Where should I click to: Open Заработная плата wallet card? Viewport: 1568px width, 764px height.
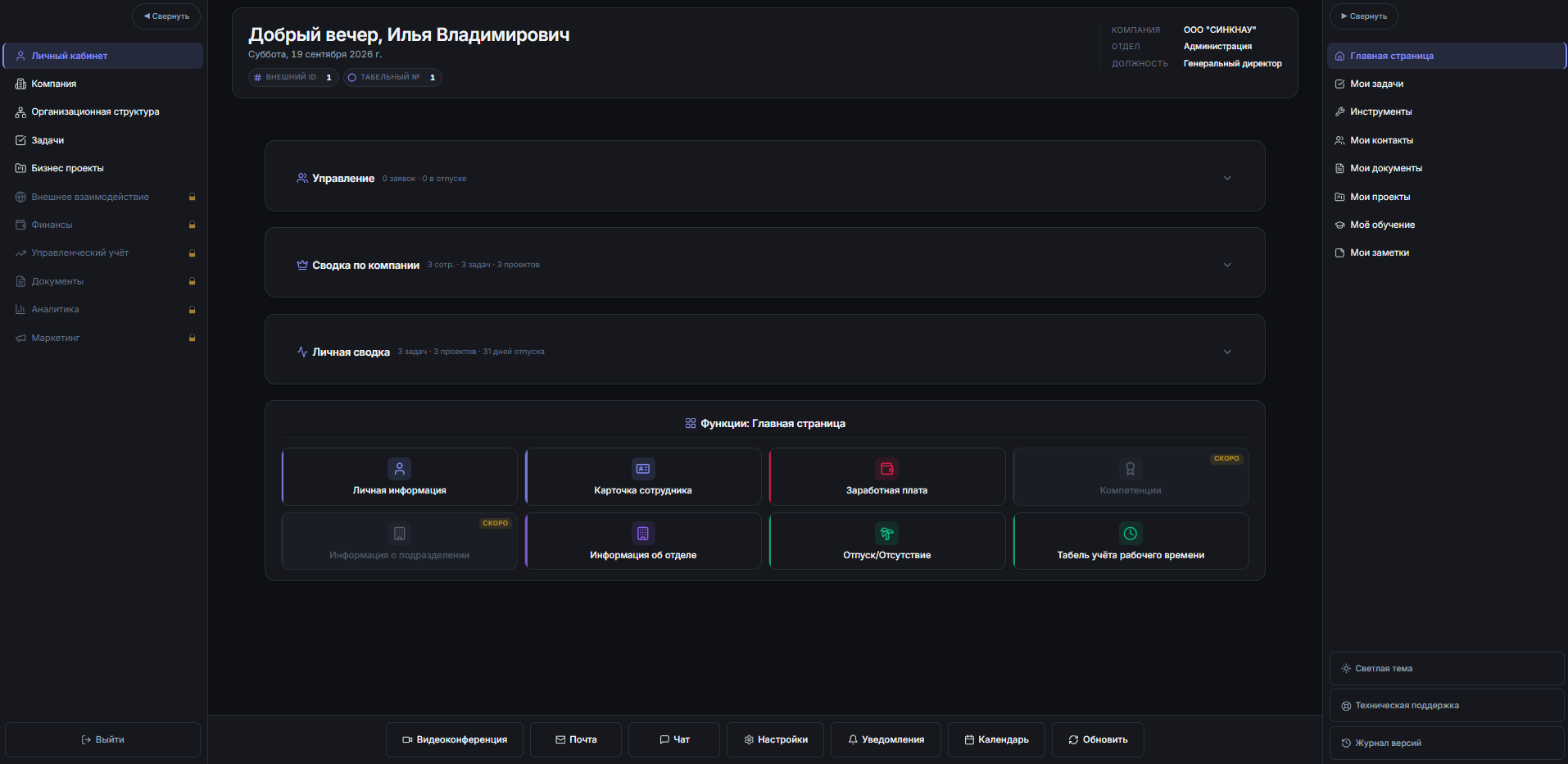pos(886,476)
